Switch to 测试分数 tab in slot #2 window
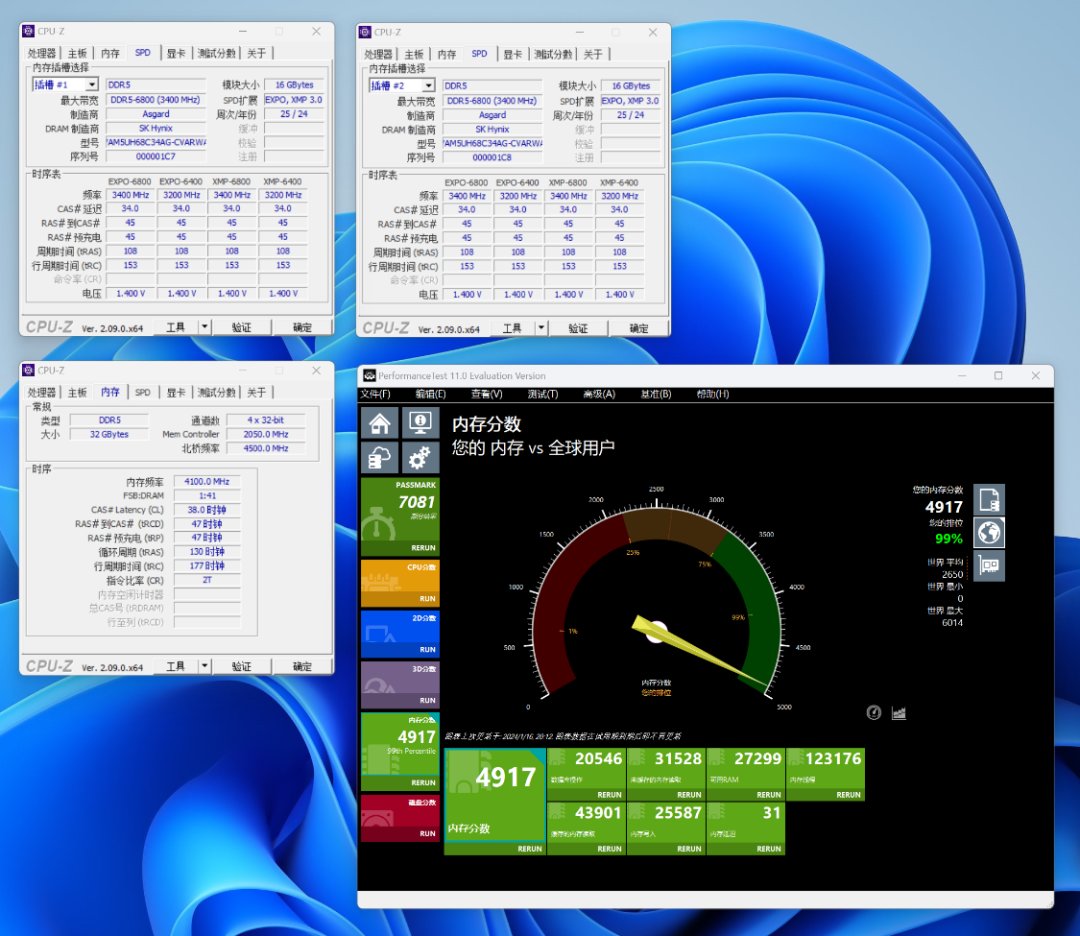Image resolution: width=1080 pixels, height=936 pixels. [552, 54]
